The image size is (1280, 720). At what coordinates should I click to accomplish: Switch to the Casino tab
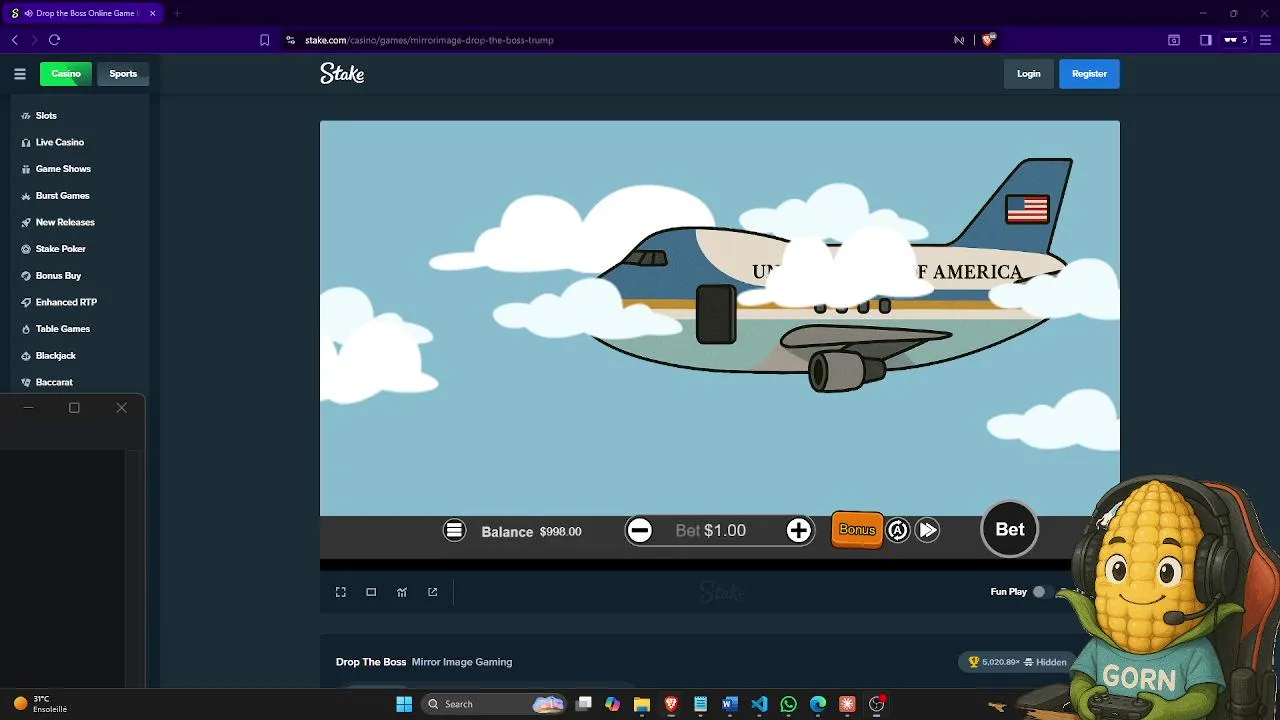click(66, 74)
